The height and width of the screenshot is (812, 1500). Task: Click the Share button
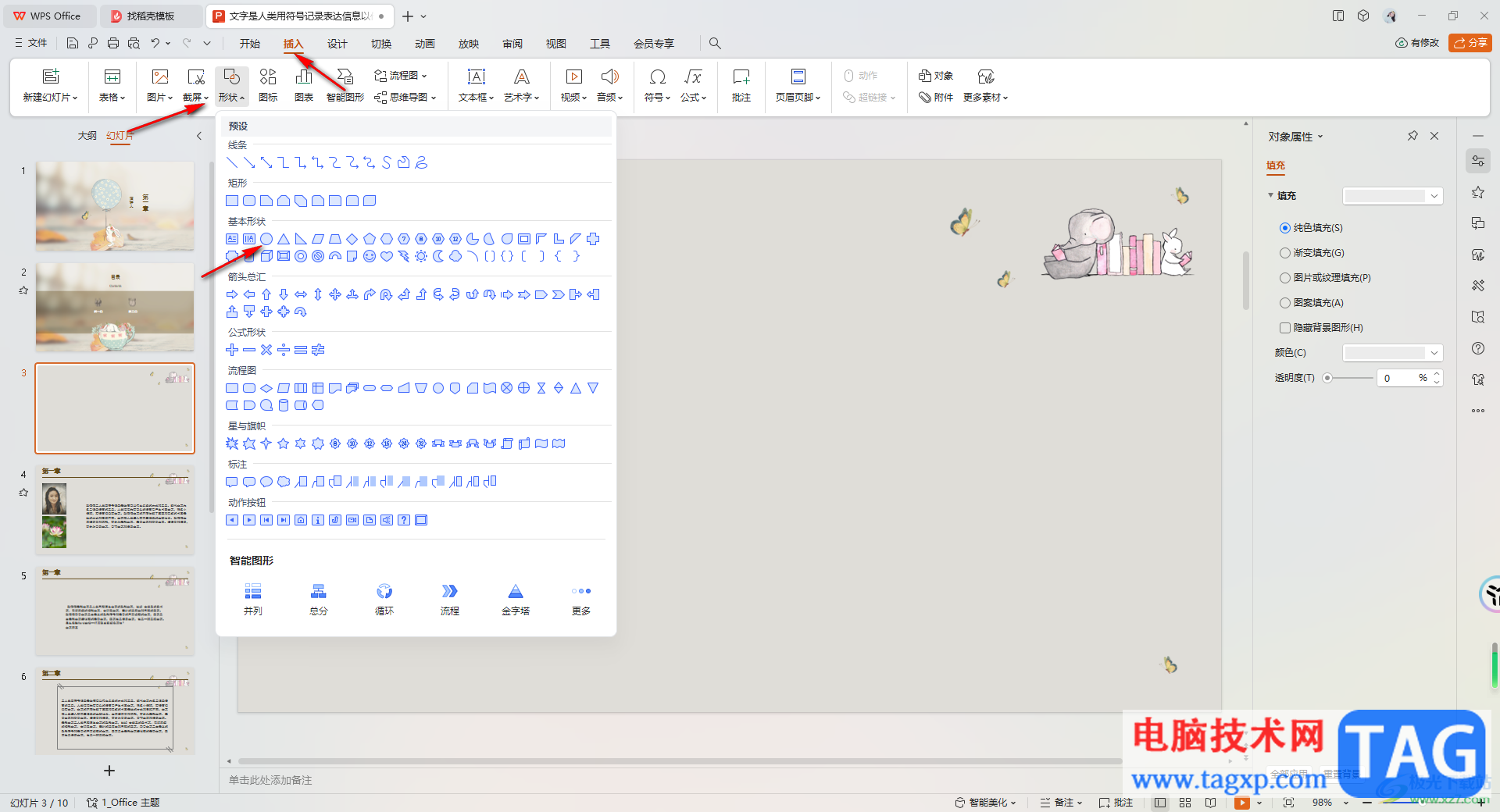point(1470,43)
